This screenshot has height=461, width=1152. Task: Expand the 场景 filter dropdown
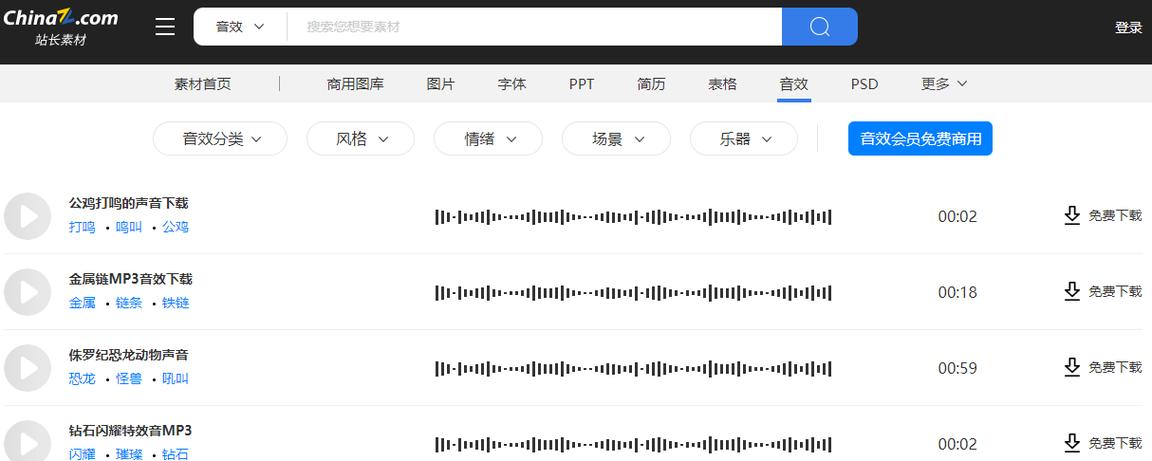616,139
